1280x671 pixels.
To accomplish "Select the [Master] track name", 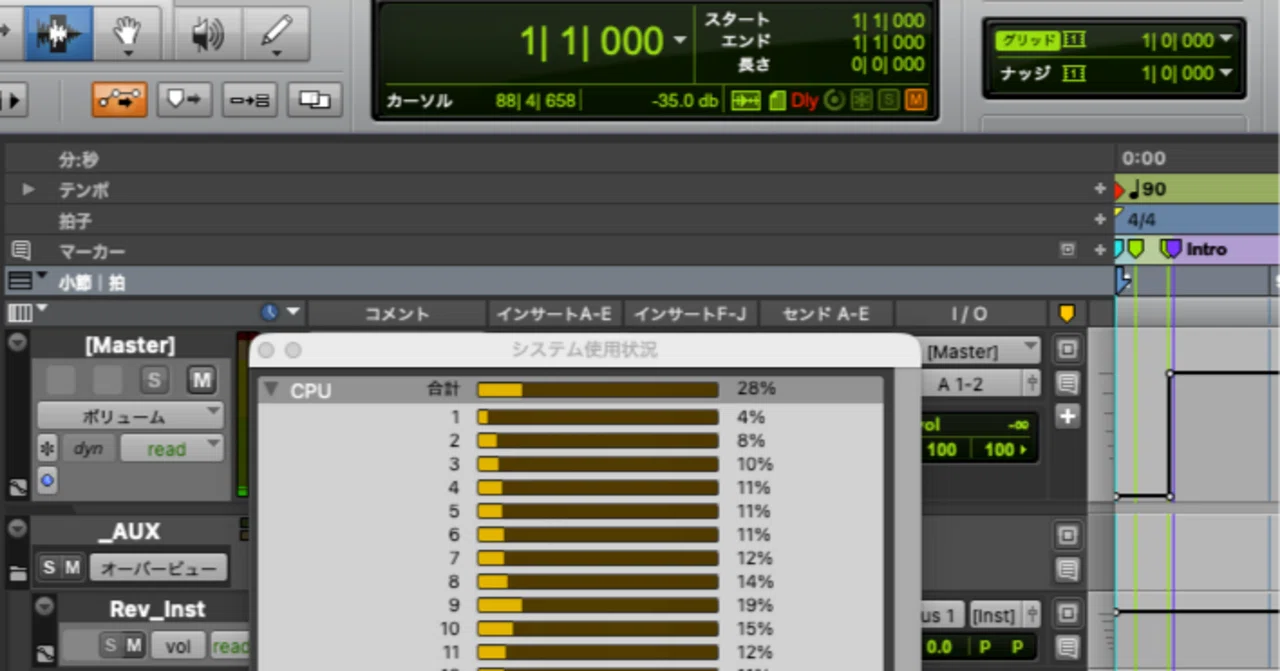I will [130, 345].
